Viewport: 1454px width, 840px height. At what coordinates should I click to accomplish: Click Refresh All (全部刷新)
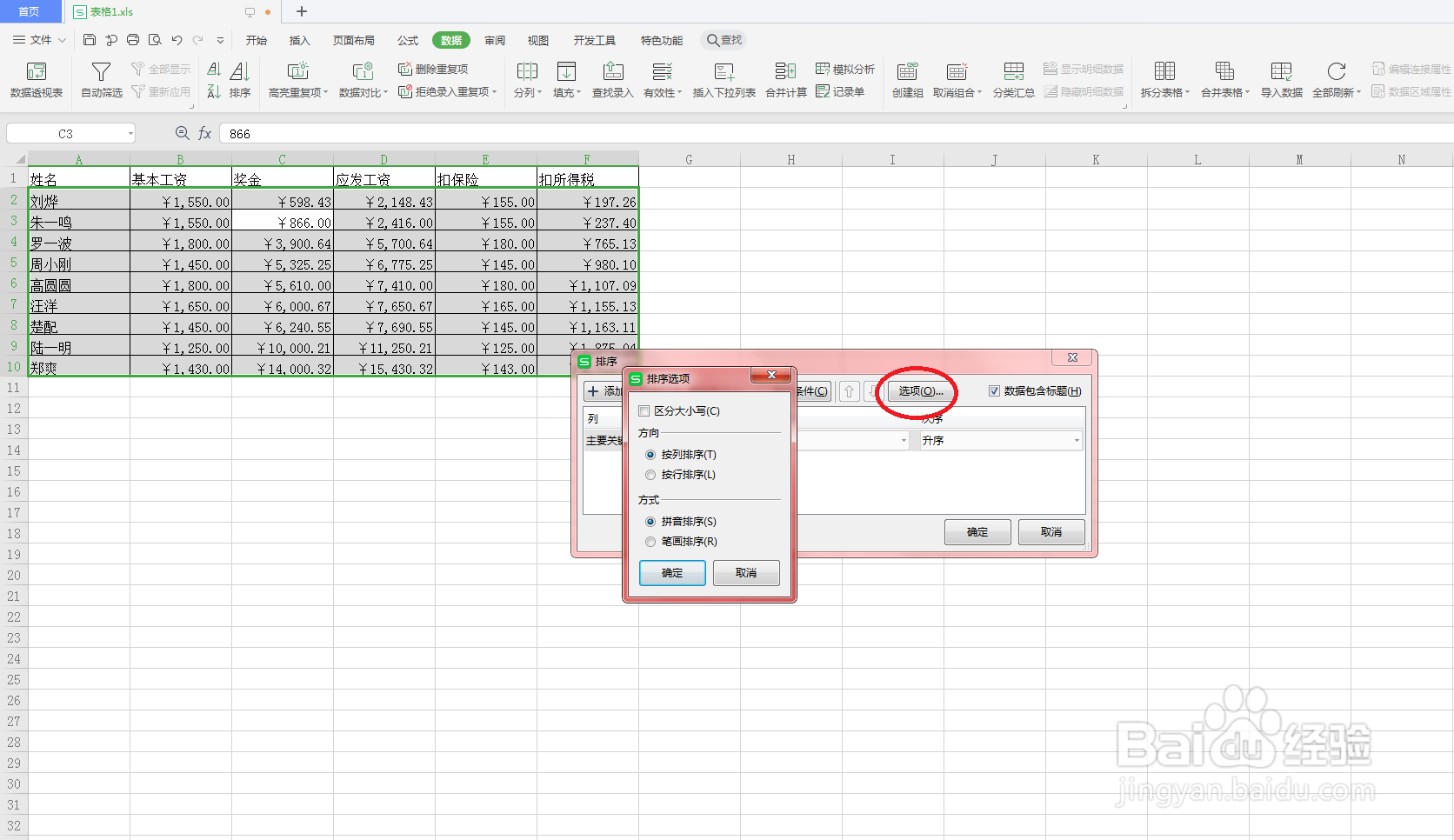click(x=1337, y=79)
